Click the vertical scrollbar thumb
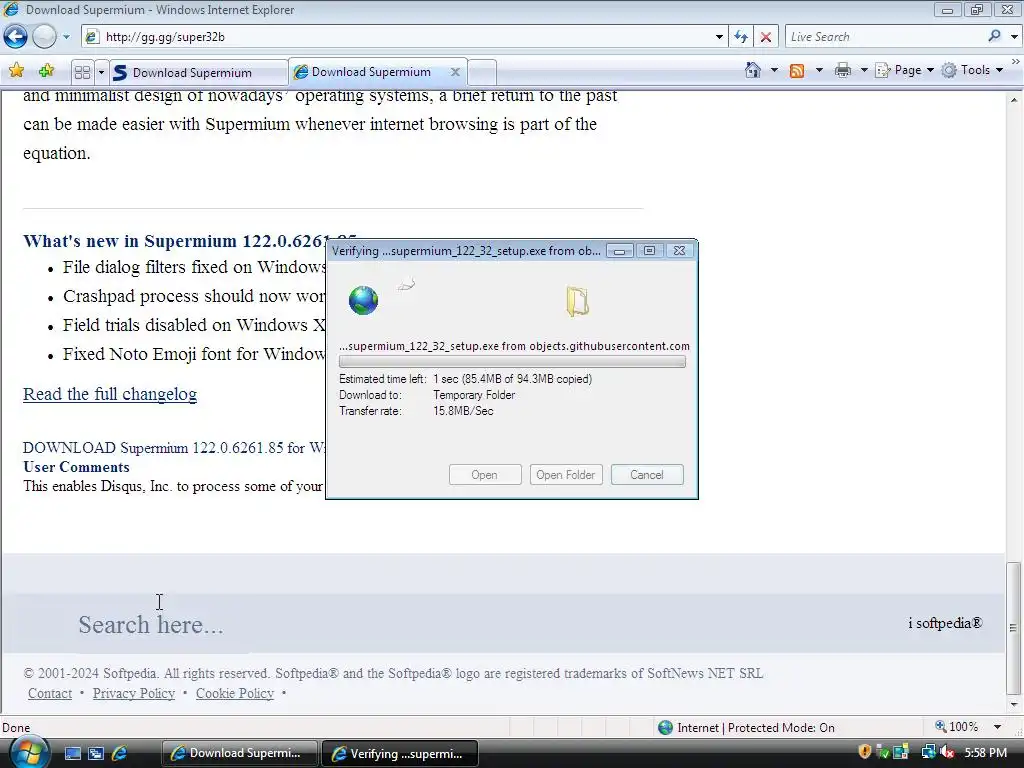Viewport: 1024px width, 768px height. [x=1014, y=628]
